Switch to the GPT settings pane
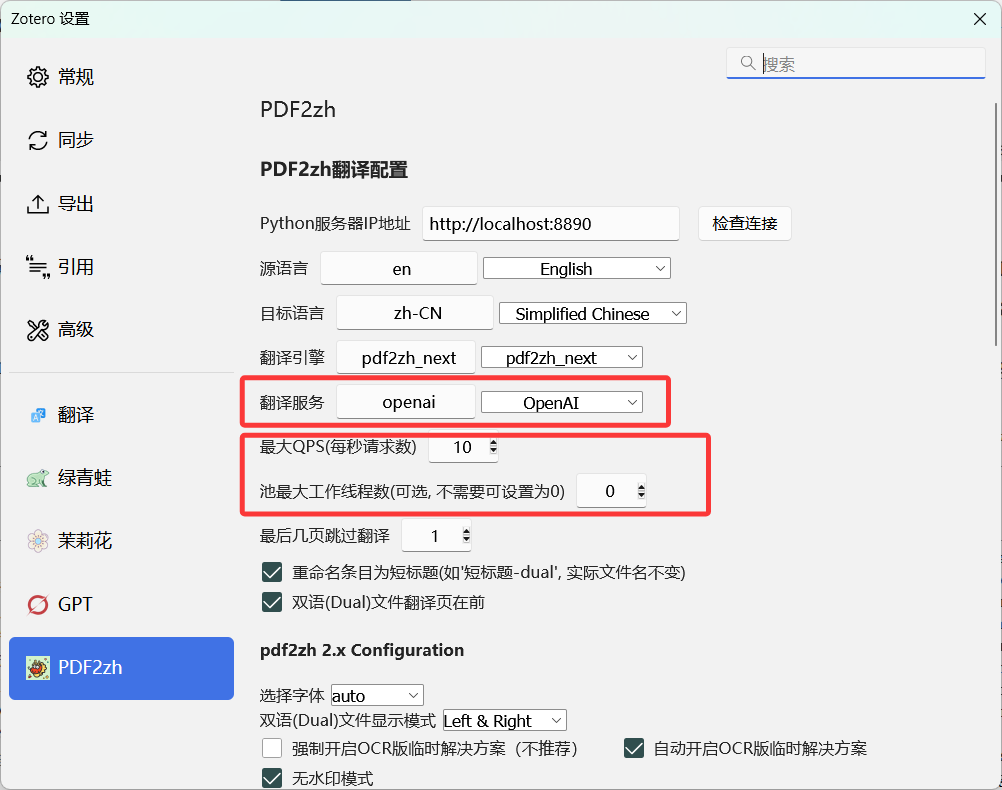This screenshot has height=790, width=1002. pyautogui.click(x=75, y=604)
